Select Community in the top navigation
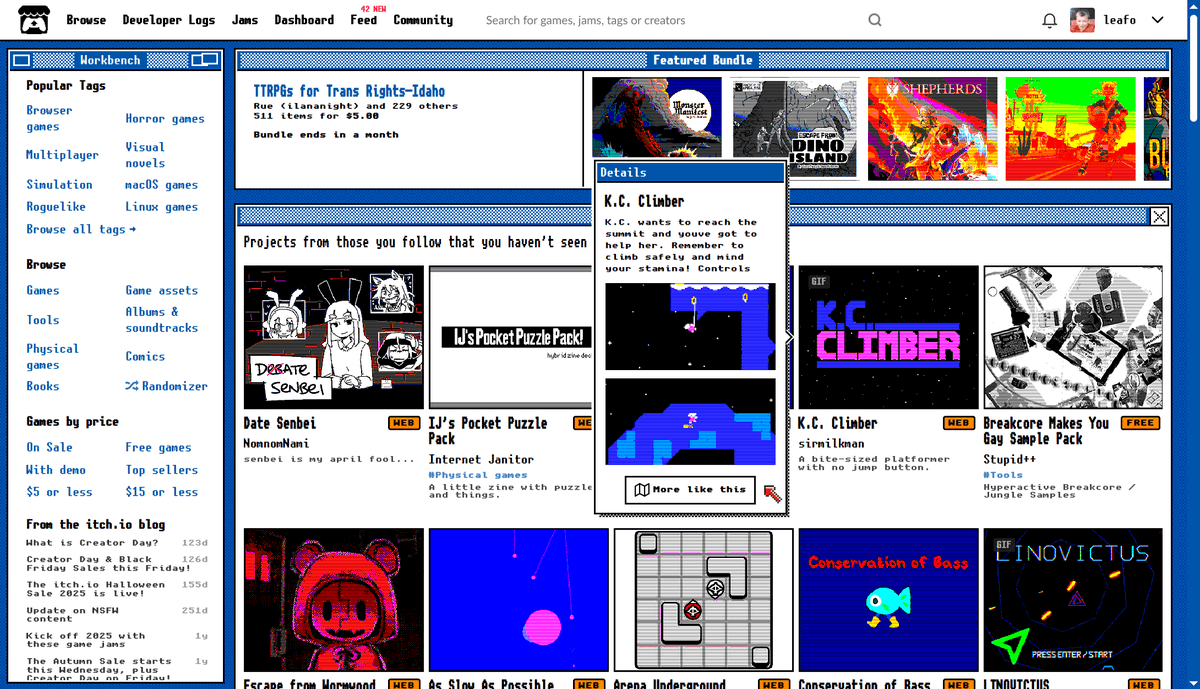Image resolution: width=1200 pixels, height=689 pixels. 423,19
